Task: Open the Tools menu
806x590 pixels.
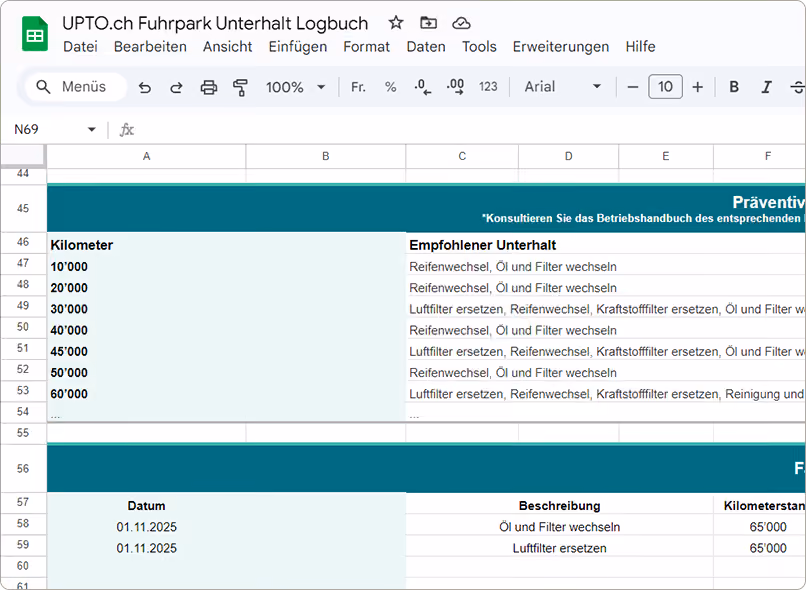Action: pos(479,47)
